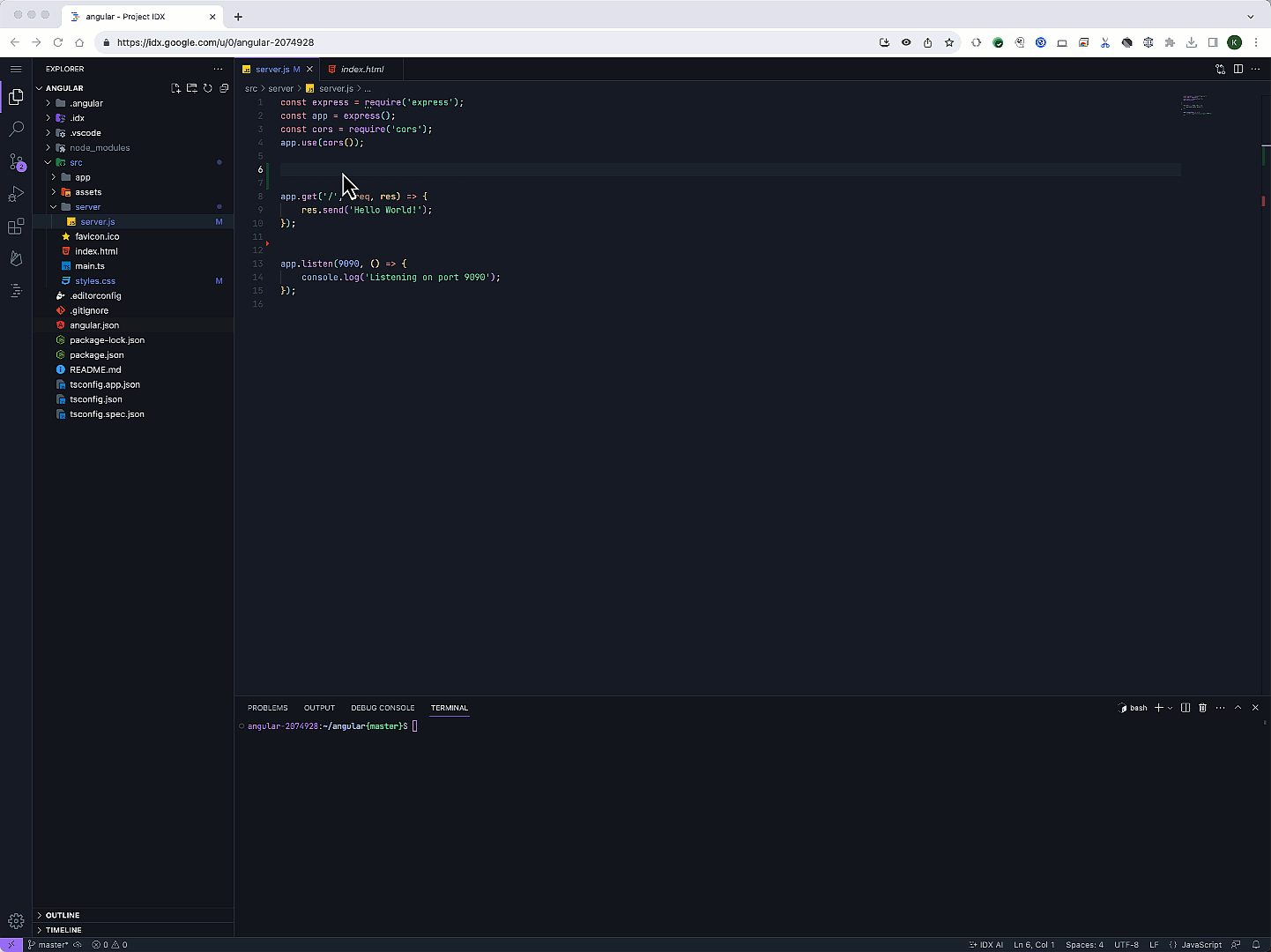Click UTF-8 encoding in status bar
This screenshot has width=1271, height=952.
[1126, 945]
